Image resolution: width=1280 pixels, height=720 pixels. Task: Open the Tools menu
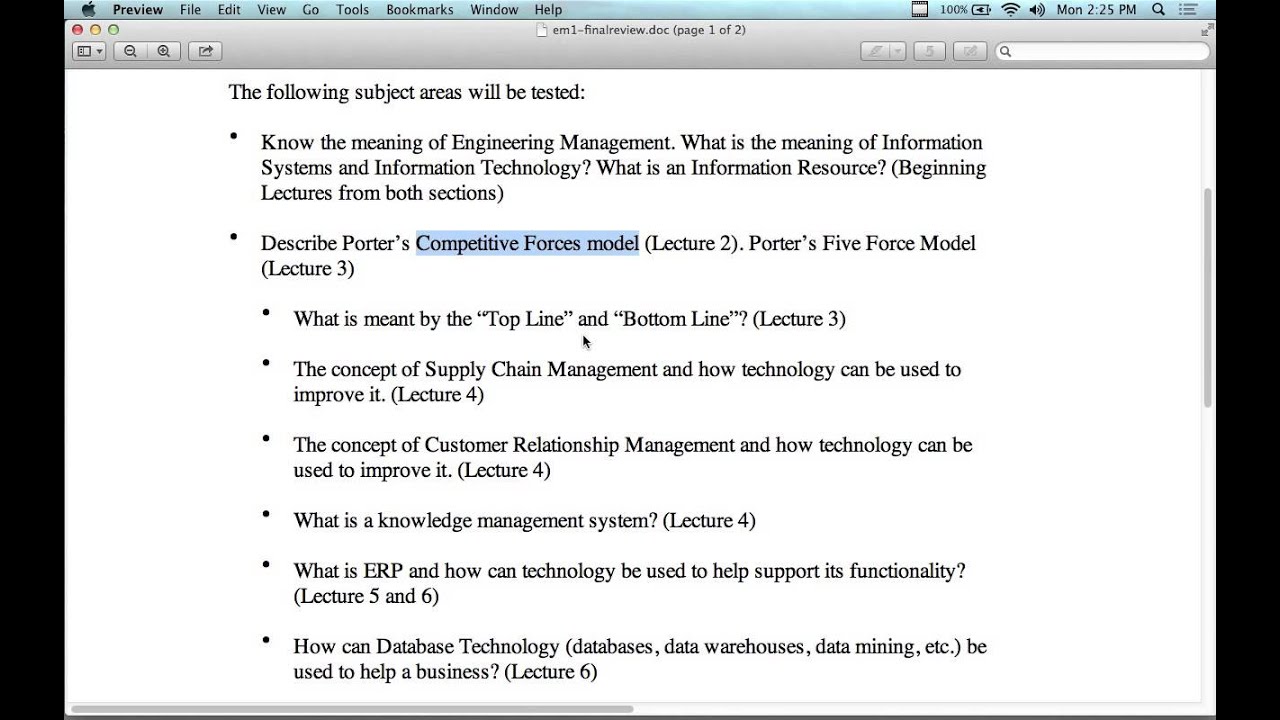(x=352, y=9)
